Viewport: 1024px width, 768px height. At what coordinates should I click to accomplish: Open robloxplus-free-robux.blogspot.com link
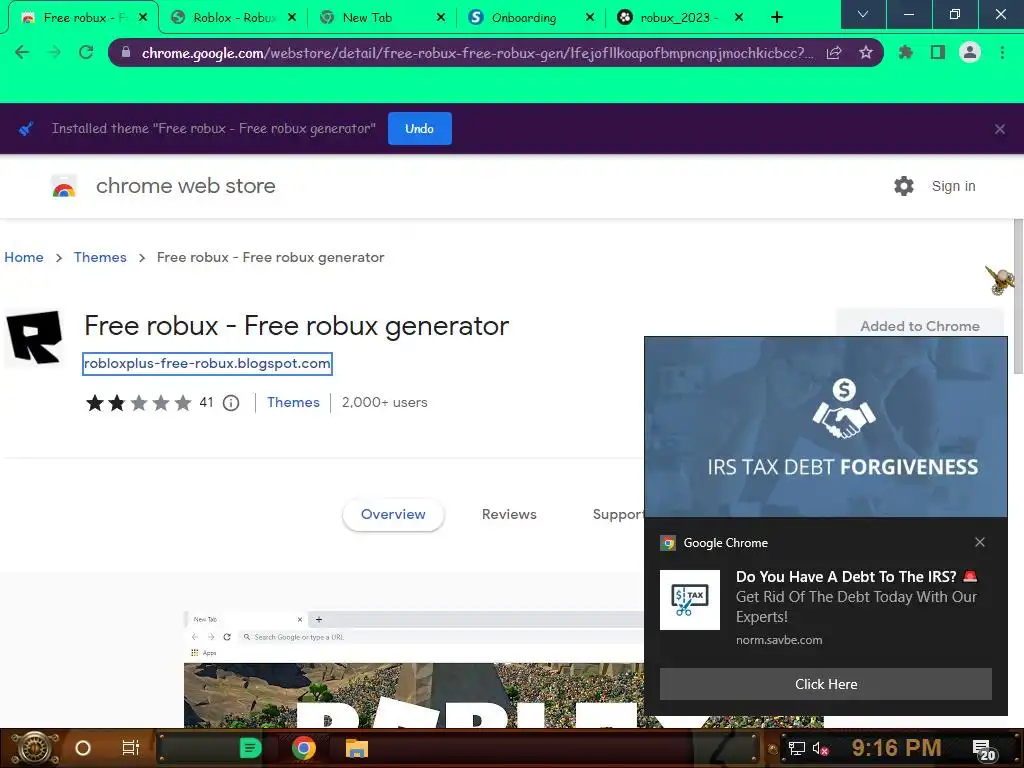[207, 364]
